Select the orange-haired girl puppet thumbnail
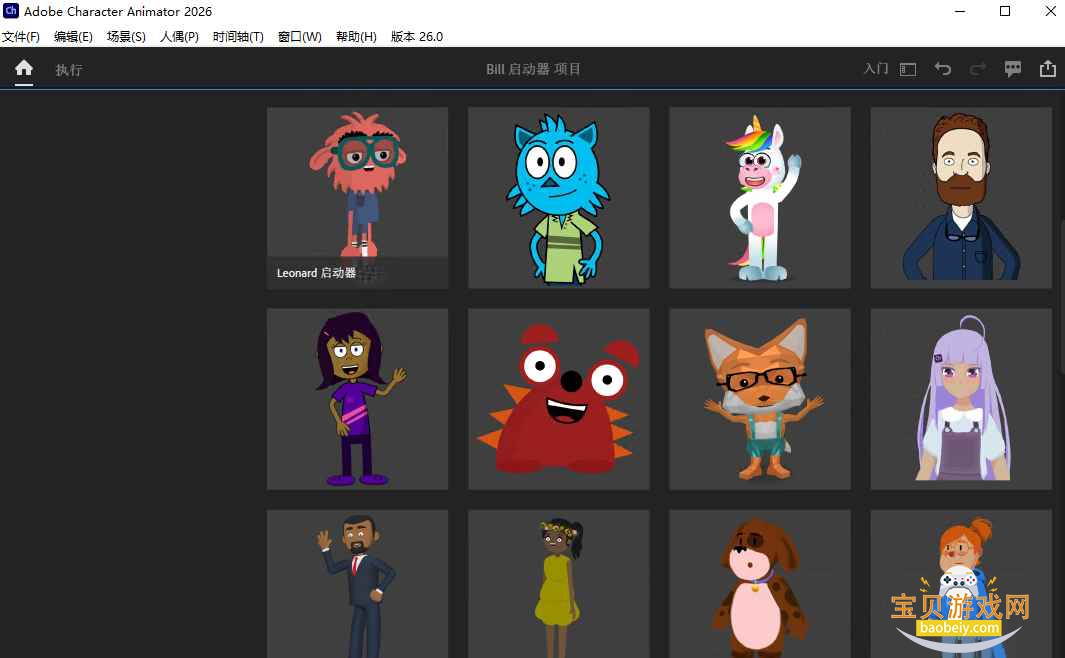1065x658 pixels. (x=961, y=584)
